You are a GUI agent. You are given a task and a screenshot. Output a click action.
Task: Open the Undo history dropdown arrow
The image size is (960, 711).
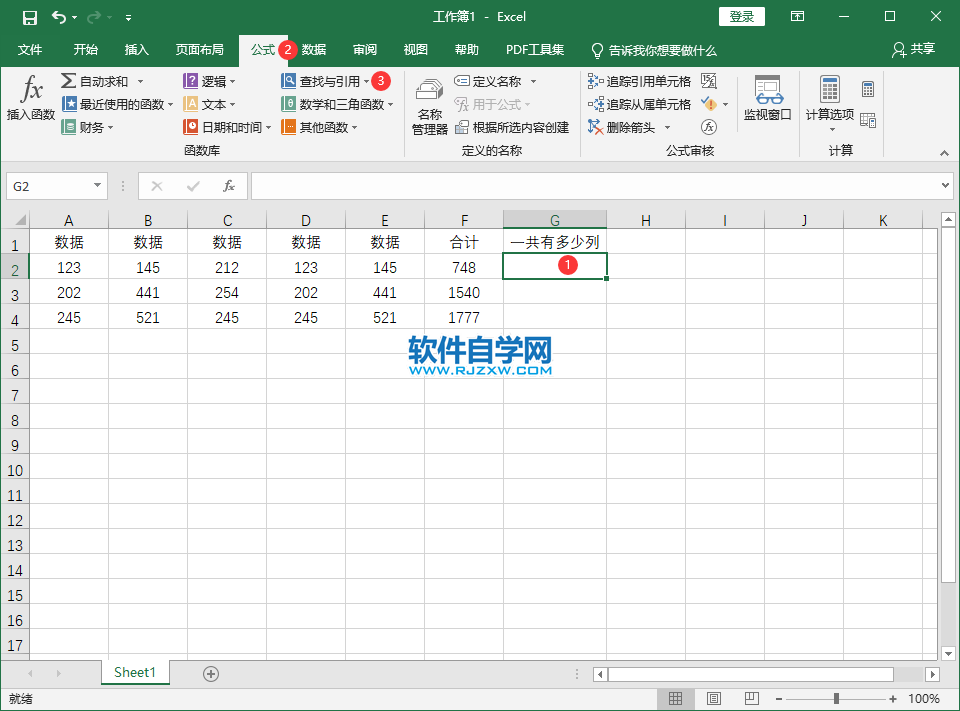click(75, 17)
